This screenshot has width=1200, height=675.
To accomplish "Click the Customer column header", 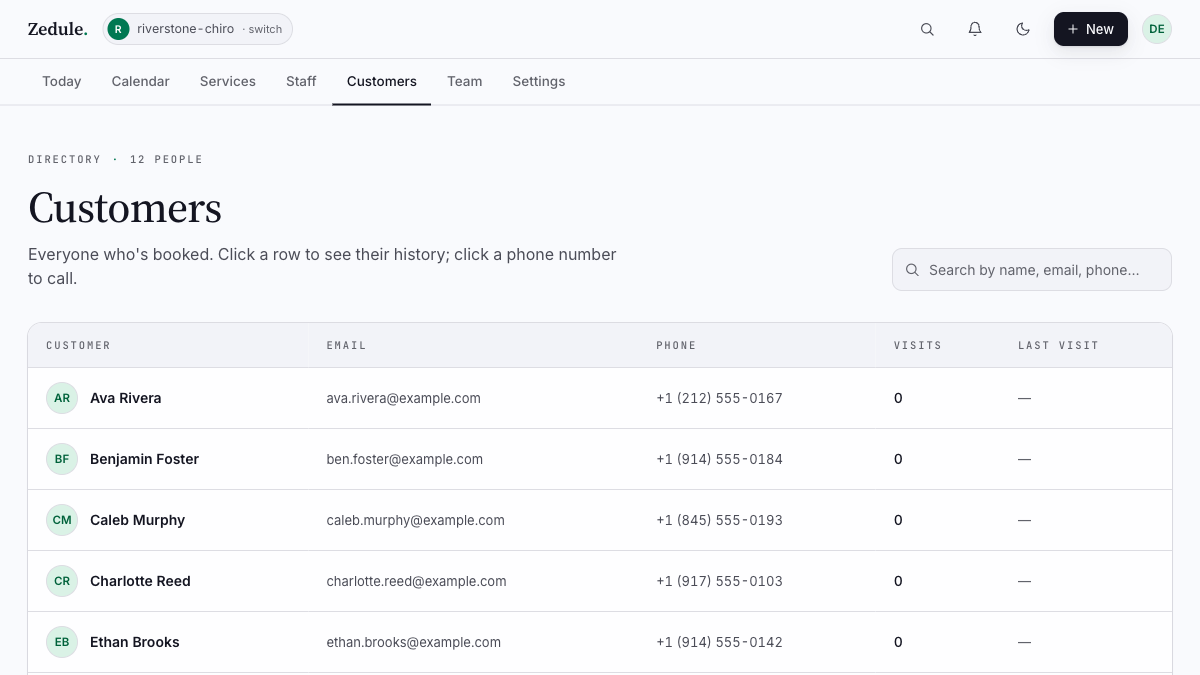I will (78, 345).
